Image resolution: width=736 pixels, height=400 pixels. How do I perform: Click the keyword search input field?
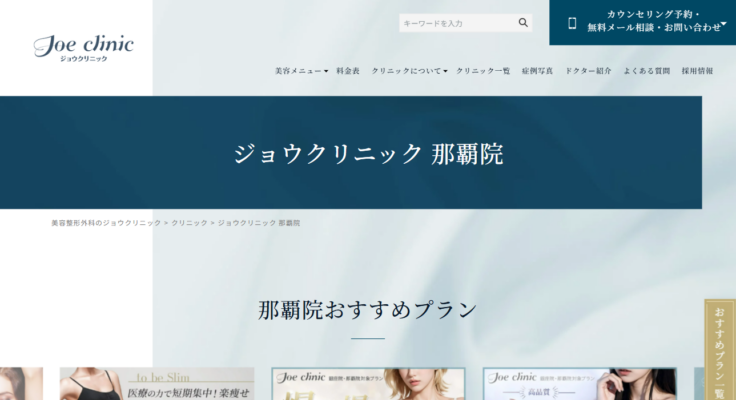click(456, 22)
